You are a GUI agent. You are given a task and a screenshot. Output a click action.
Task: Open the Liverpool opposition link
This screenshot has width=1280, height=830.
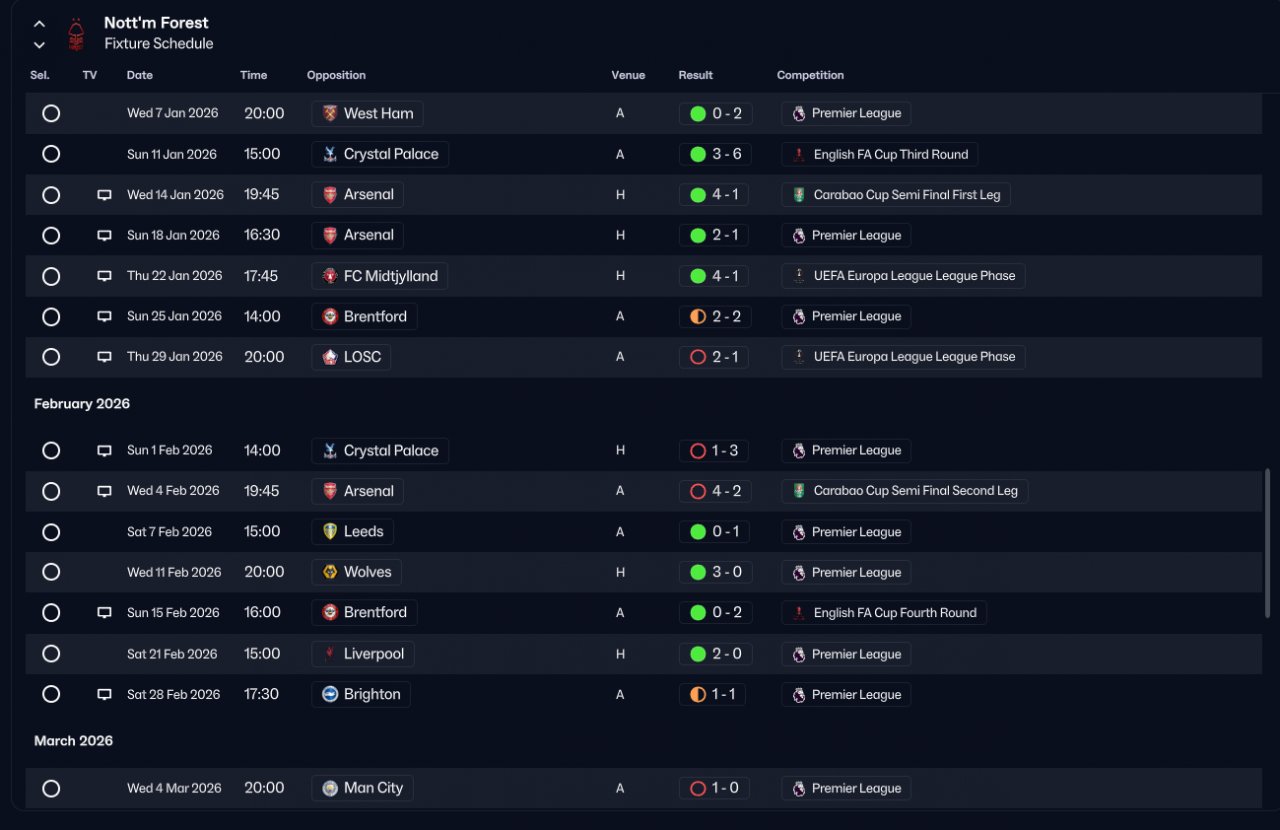coord(363,654)
